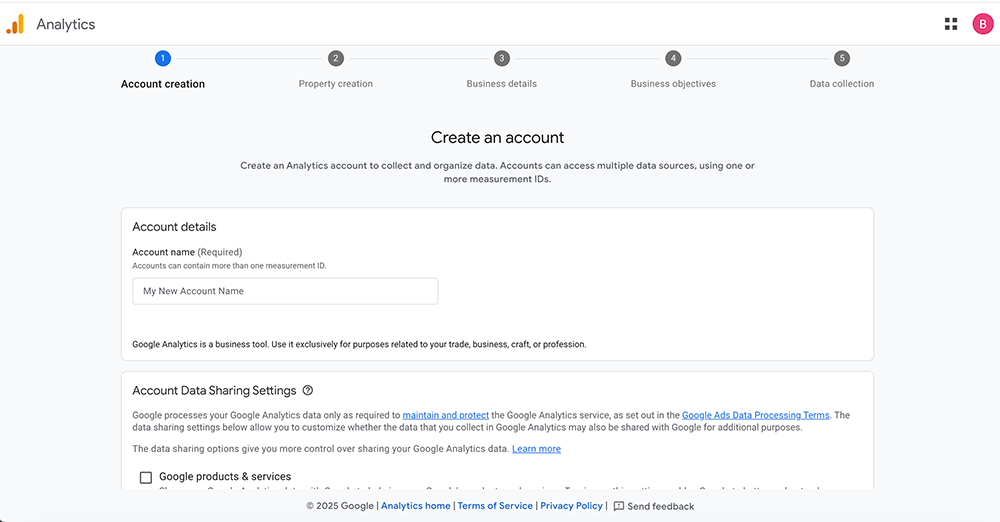This screenshot has height=522, width=1000.
Task: Open the Learn more link
Action: click(536, 449)
